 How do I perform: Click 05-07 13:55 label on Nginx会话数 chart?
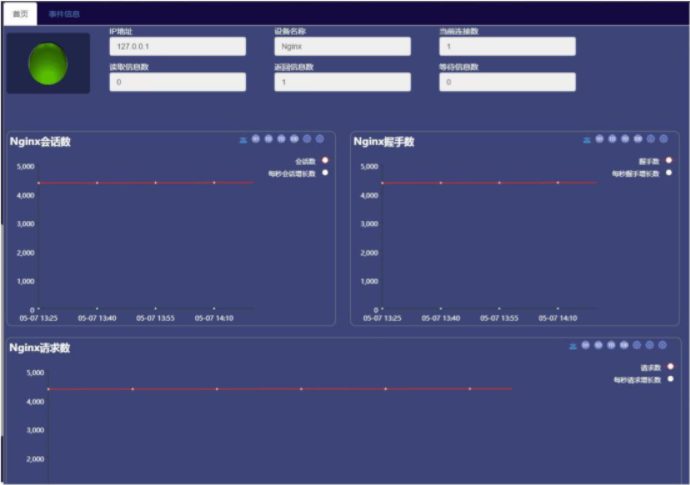click(155, 318)
